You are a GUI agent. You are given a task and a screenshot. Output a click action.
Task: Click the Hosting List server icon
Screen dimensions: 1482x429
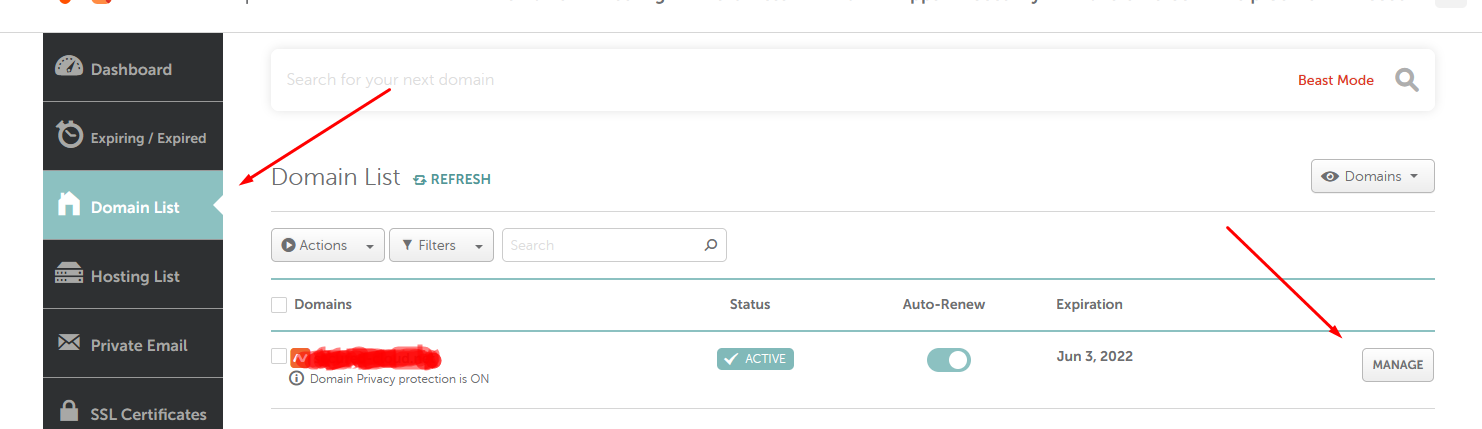[x=69, y=274]
